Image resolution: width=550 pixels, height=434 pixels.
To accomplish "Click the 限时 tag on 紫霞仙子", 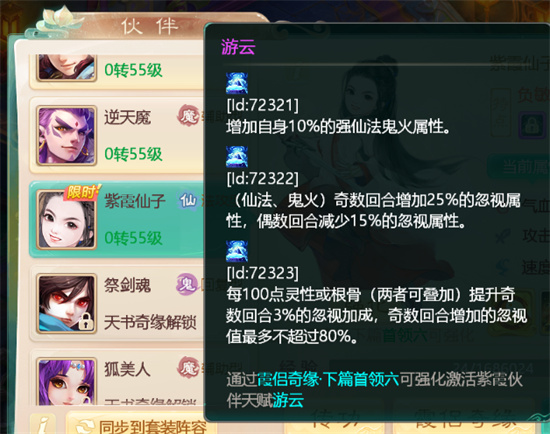I will [82, 192].
